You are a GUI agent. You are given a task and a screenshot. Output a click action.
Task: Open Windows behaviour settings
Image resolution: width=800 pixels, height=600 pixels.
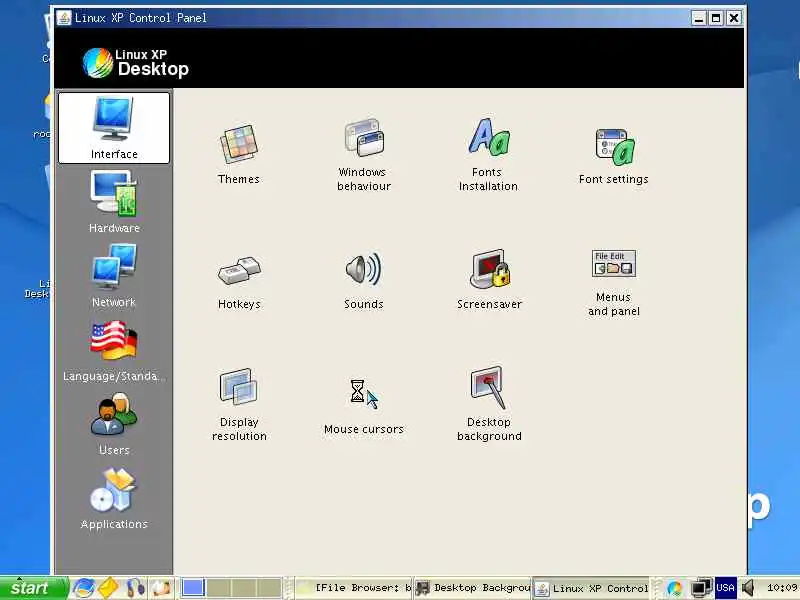[x=364, y=156]
